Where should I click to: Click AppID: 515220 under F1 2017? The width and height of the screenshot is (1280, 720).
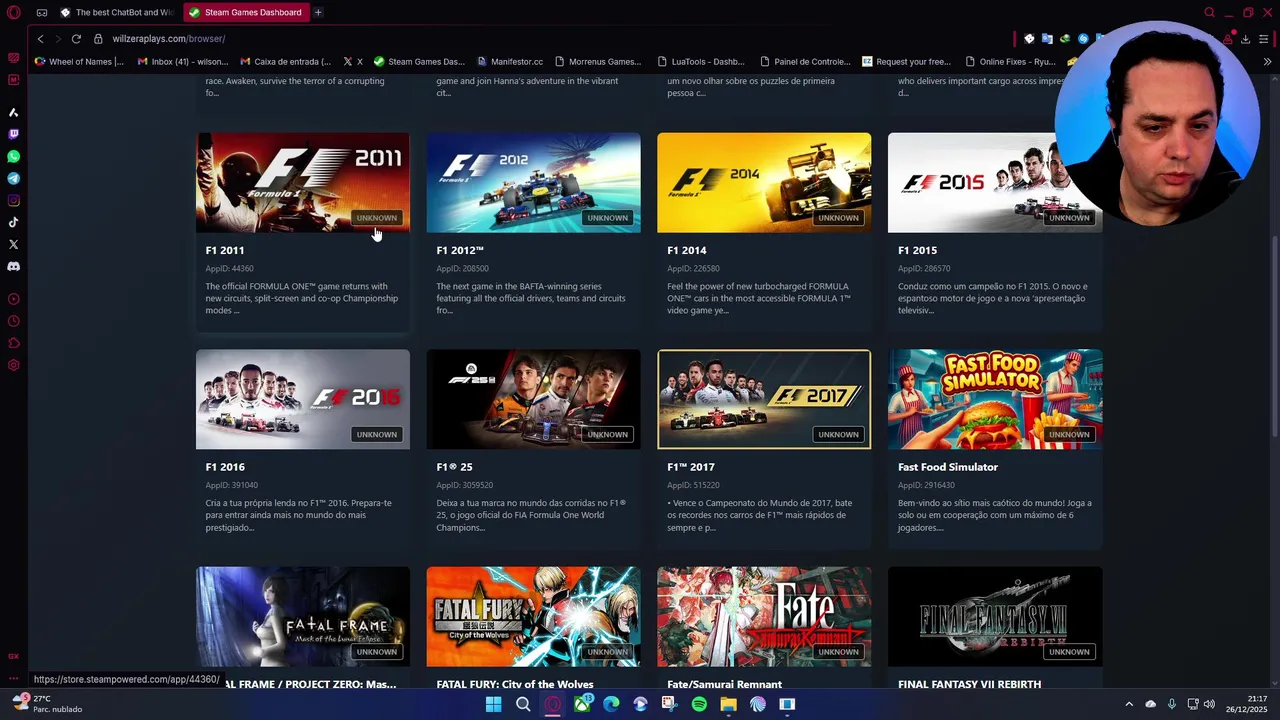(x=693, y=485)
